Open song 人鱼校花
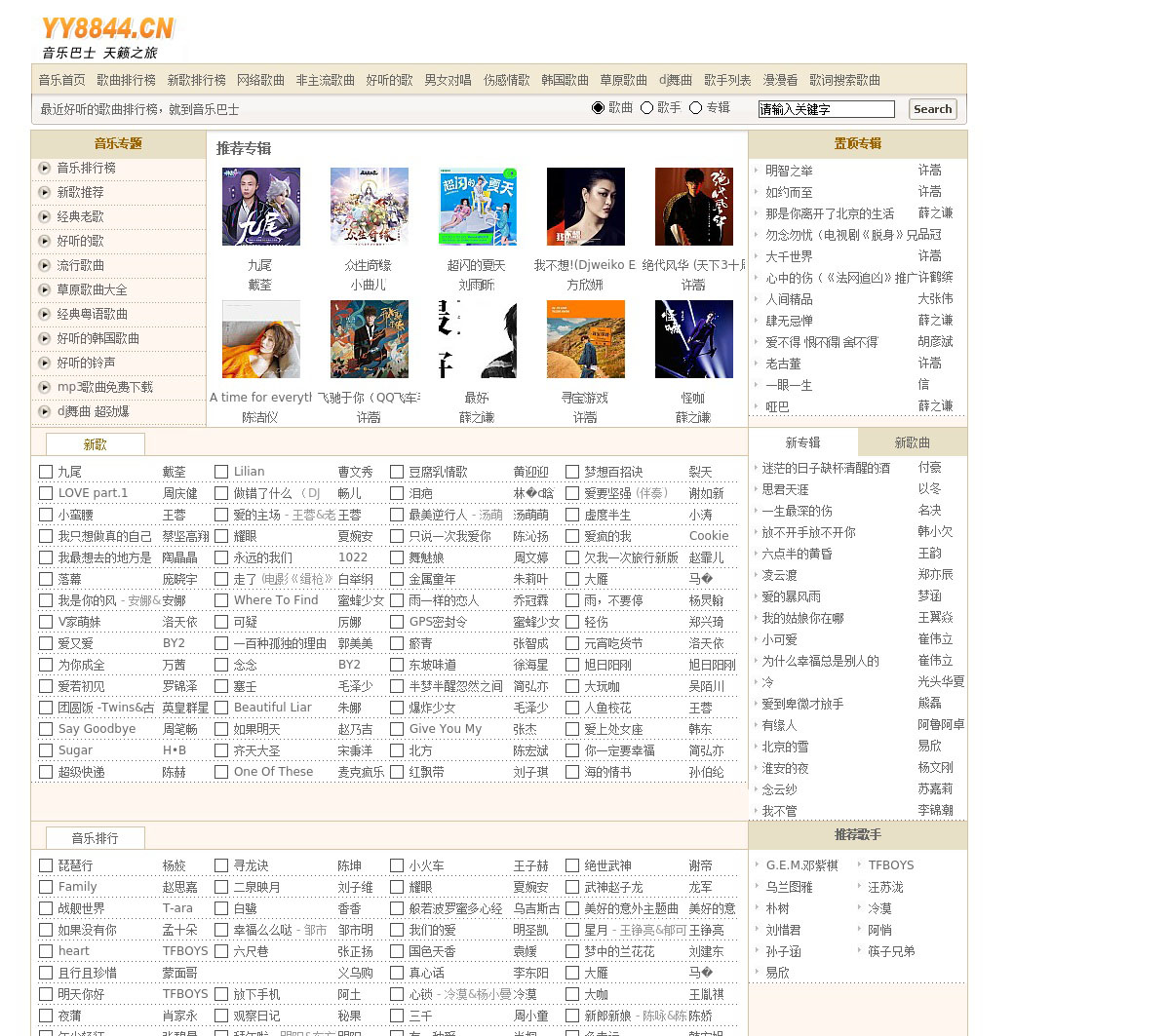The width and height of the screenshot is (1170, 1036). click(x=607, y=708)
